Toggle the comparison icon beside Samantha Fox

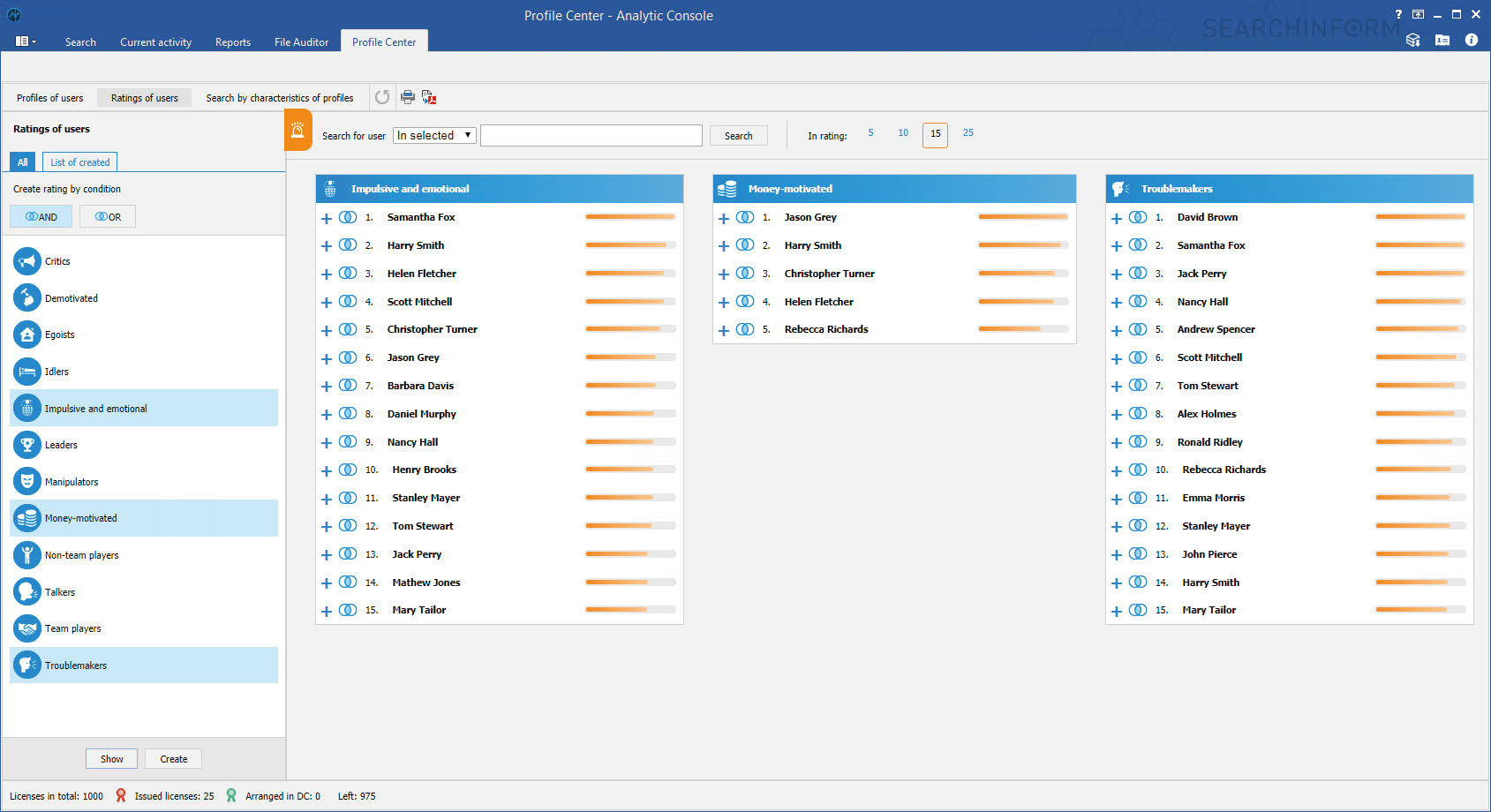[x=345, y=217]
